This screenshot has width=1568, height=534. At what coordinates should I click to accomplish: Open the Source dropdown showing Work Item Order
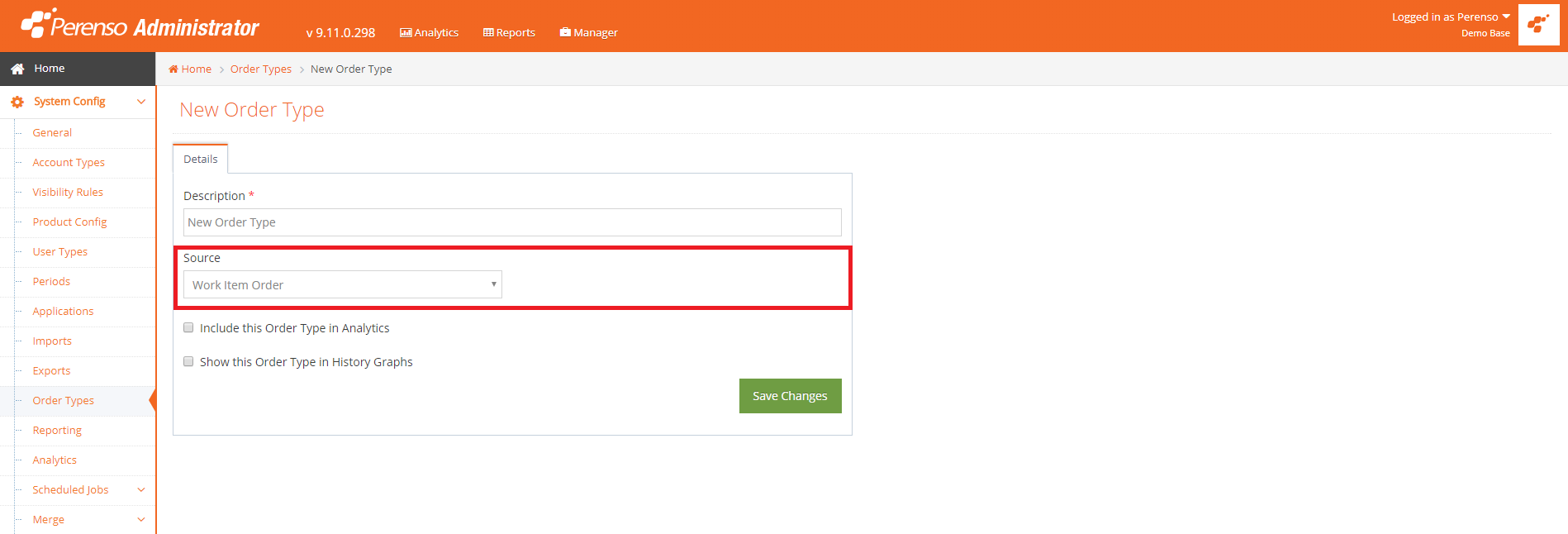(x=343, y=284)
